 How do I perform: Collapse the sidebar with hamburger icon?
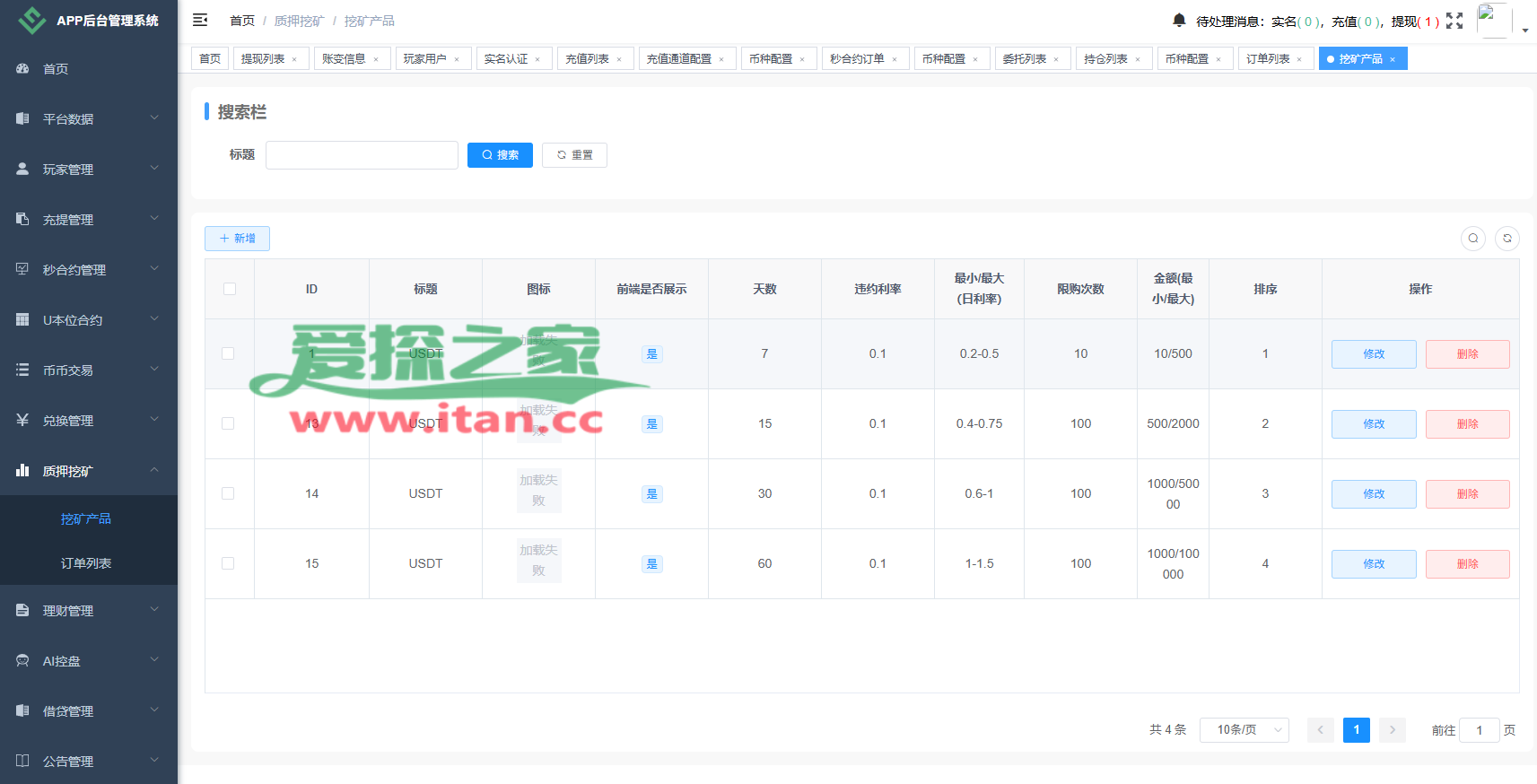200,20
